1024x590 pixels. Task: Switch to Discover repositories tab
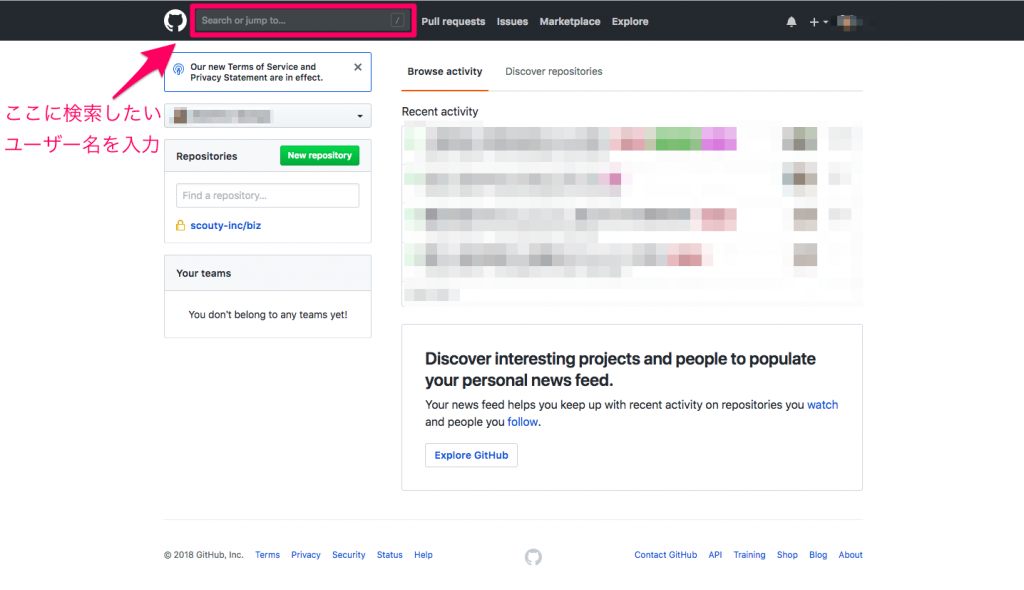click(554, 72)
